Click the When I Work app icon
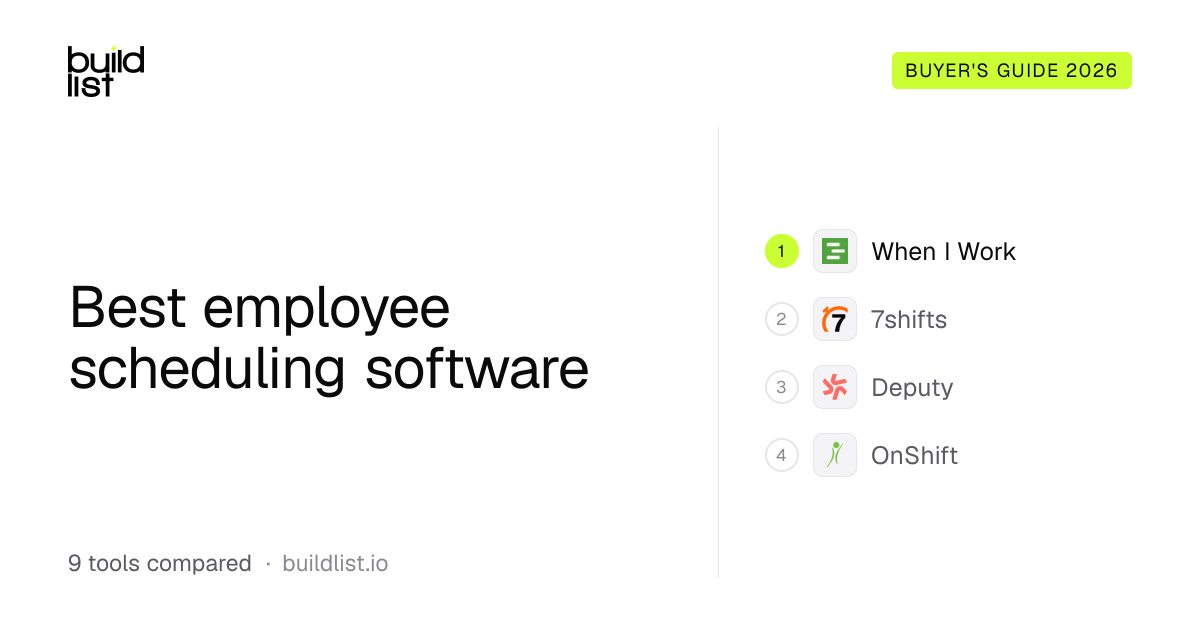 (835, 251)
